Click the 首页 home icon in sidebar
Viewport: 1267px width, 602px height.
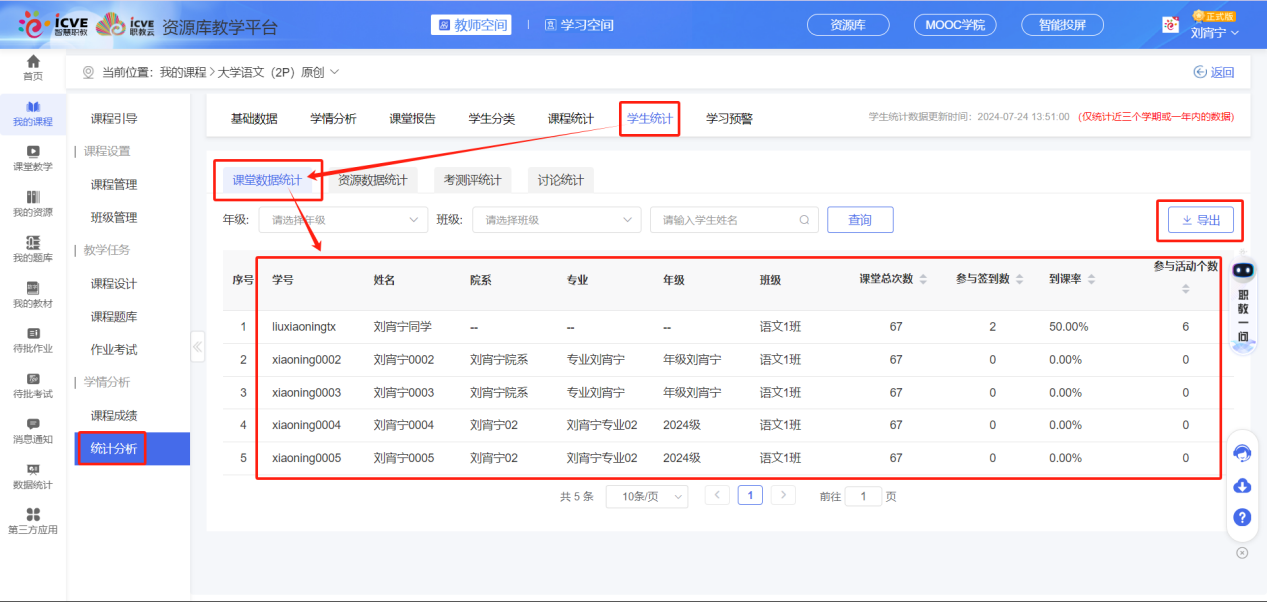[x=33, y=67]
